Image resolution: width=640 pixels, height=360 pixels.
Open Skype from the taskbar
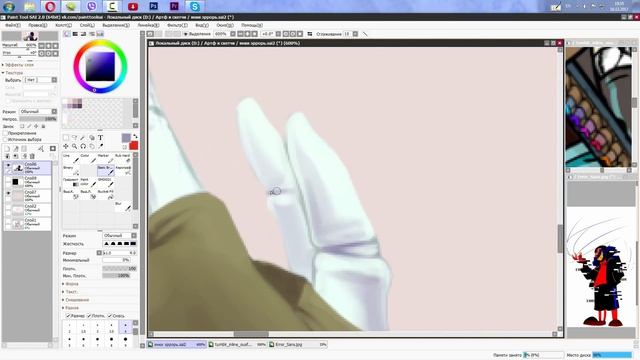[195, 6]
